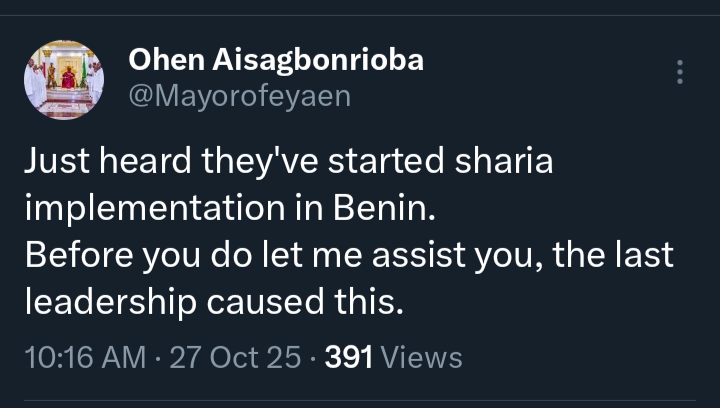The image size is (720, 408).
Task: Open the Ohen Aisagbonrioba display name link
Action: pos(275,60)
